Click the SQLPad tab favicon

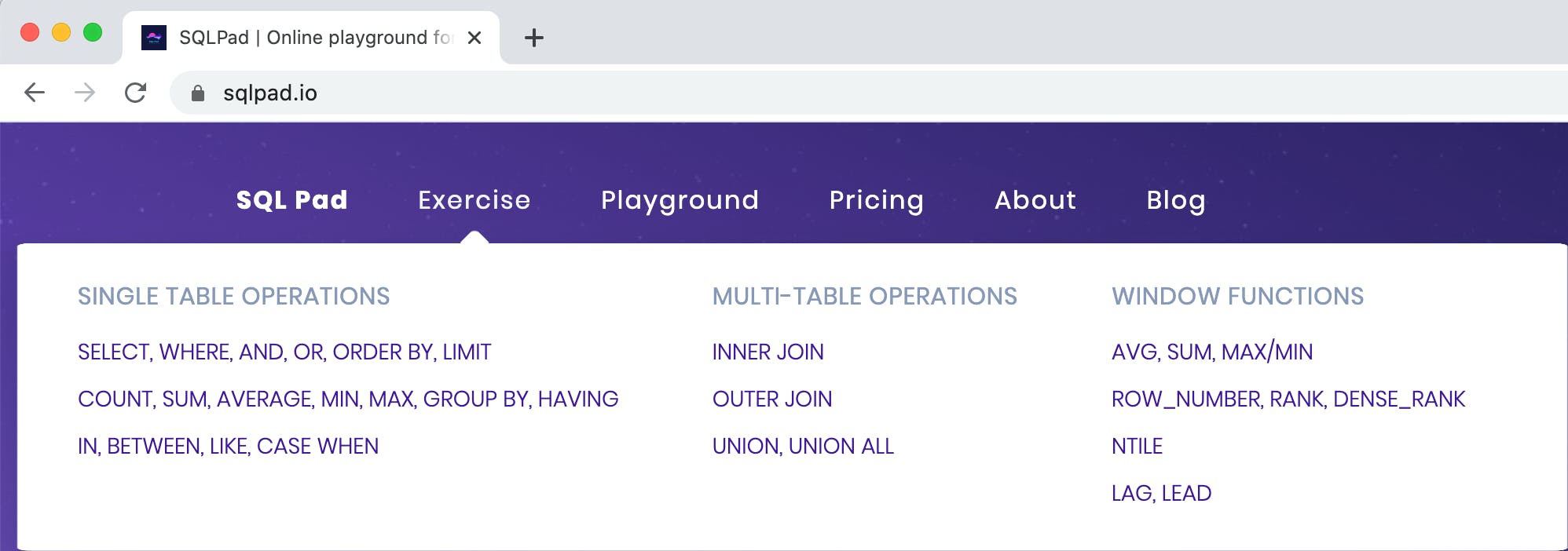(154, 38)
